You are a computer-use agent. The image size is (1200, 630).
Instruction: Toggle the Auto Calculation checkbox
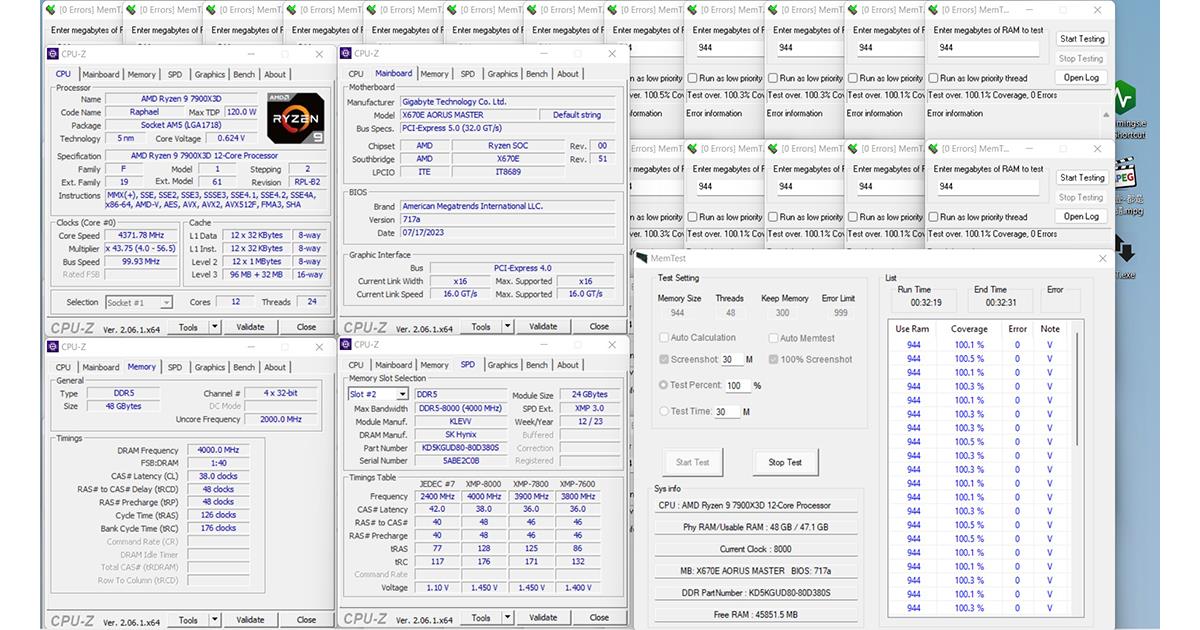click(x=664, y=338)
